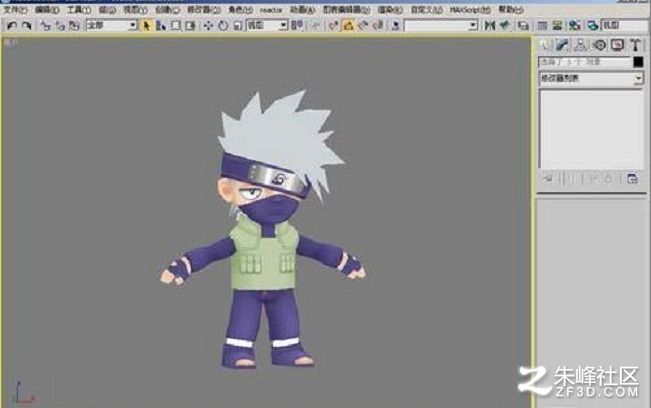Viewport: 651px width, 408px height.
Task: Switch to the Hierarchy command panel tab
Action: point(581,45)
